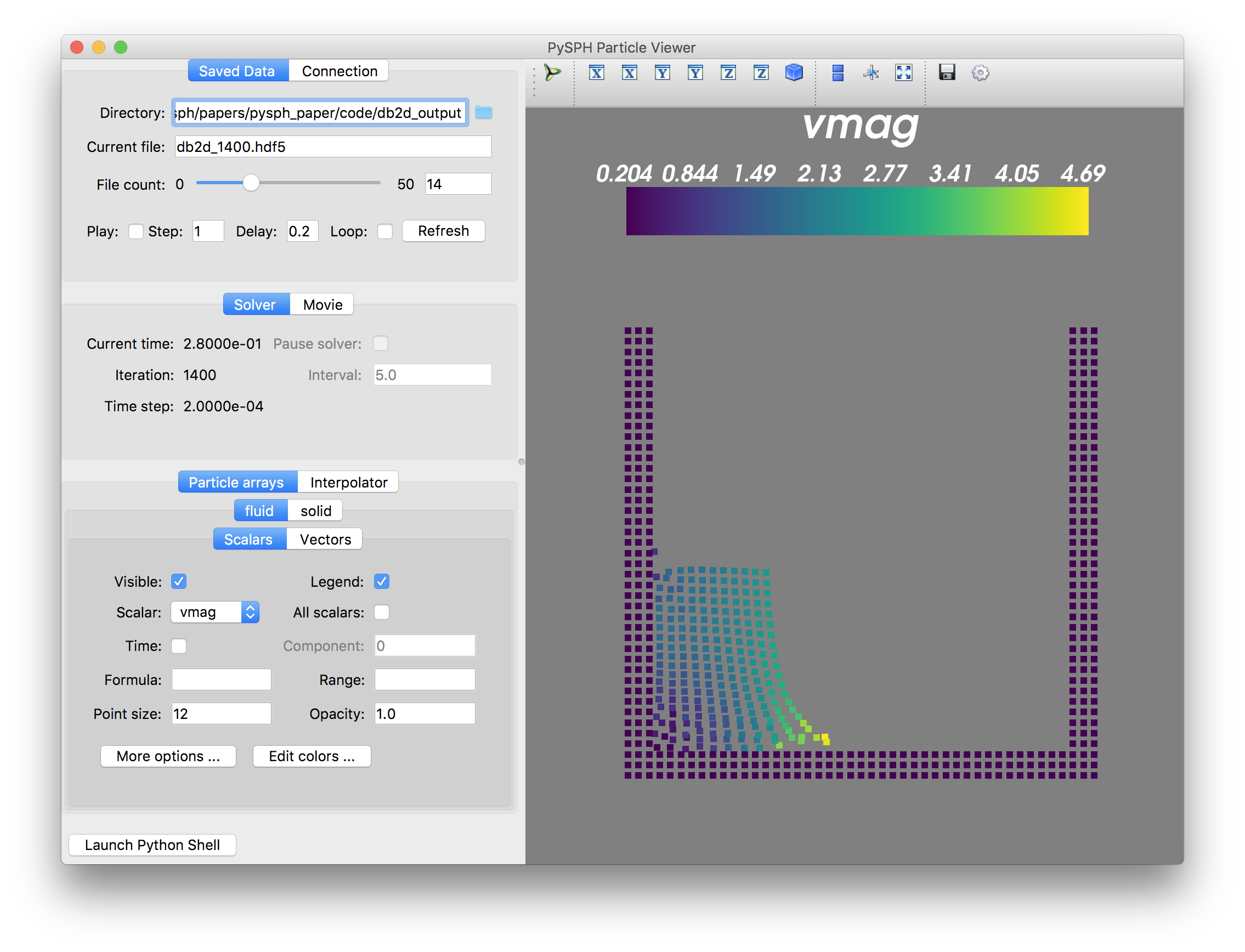Click the legend minimum label 0.204
The height and width of the screenshot is (952, 1245).
(x=624, y=173)
